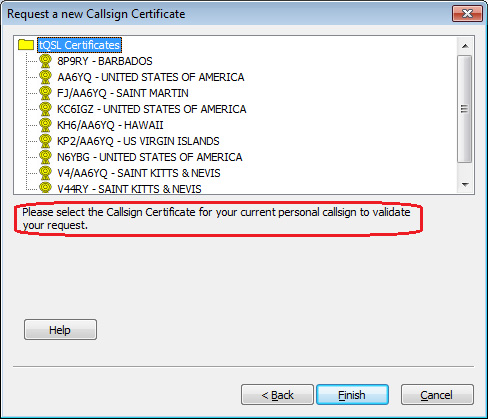Click the FJ/AA6YQ Saint Martin certificate icon
488x419 pixels.
[45, 93]
